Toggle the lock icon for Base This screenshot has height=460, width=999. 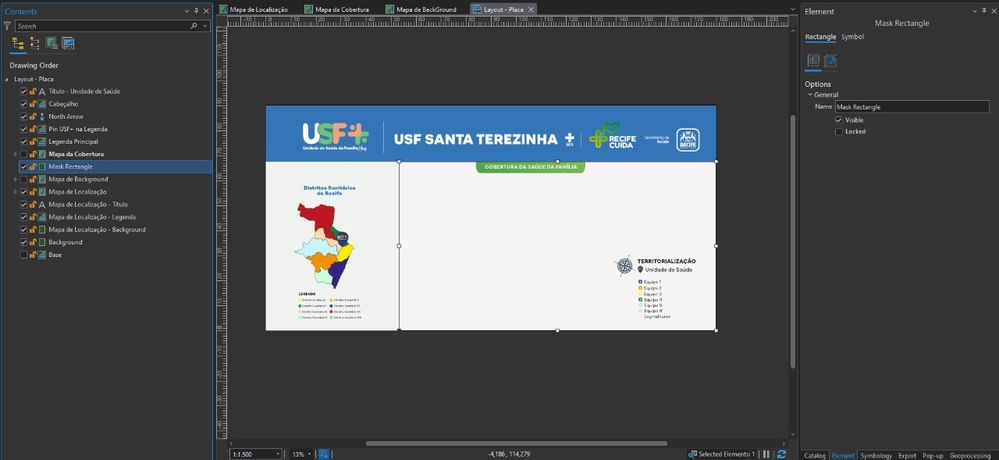32,255
